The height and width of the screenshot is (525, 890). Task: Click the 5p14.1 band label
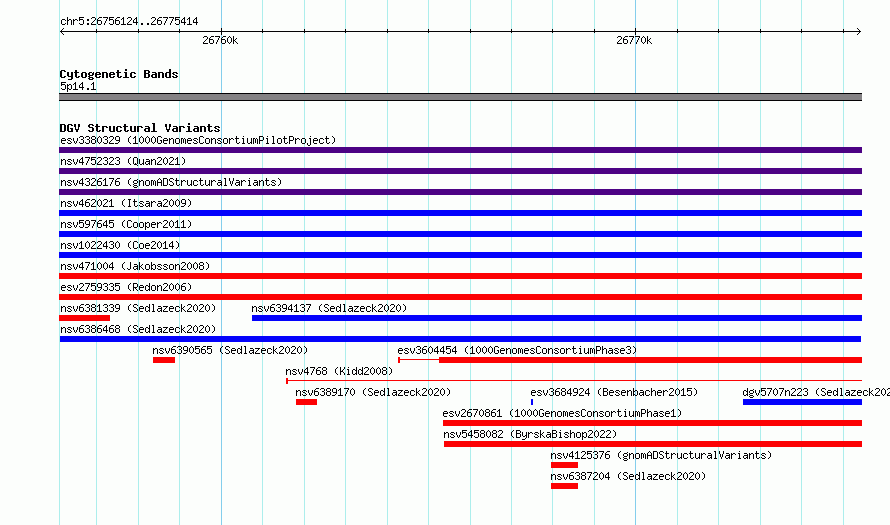tap(78, 86)
